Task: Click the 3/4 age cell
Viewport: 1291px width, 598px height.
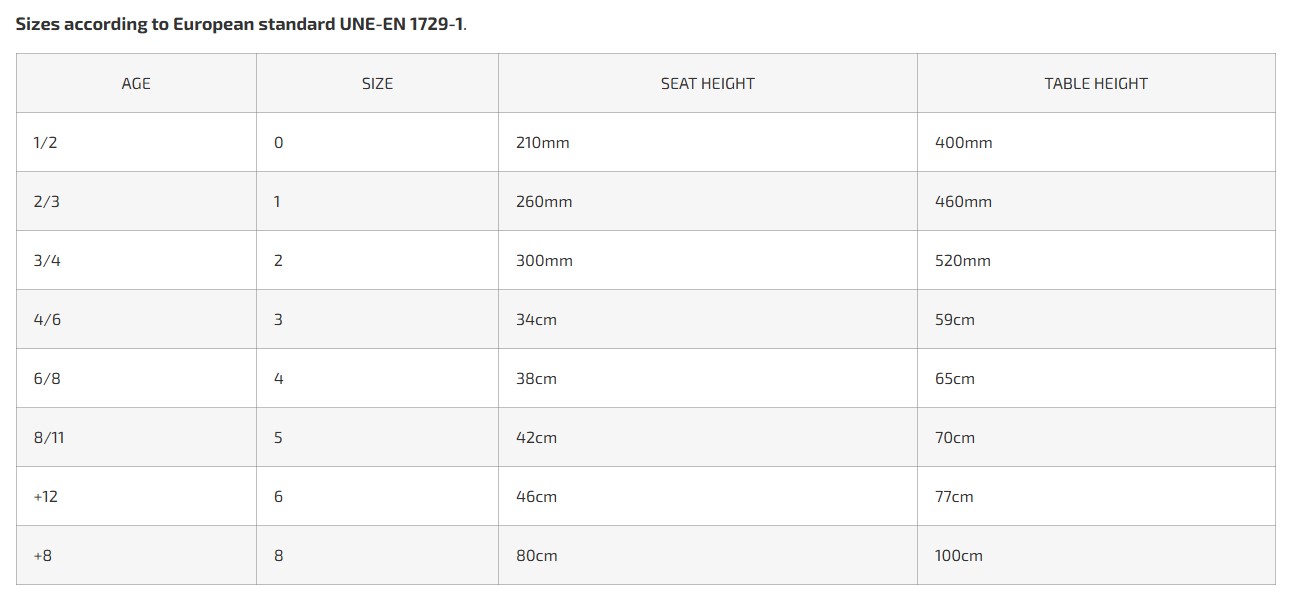Action: point(46,261)
